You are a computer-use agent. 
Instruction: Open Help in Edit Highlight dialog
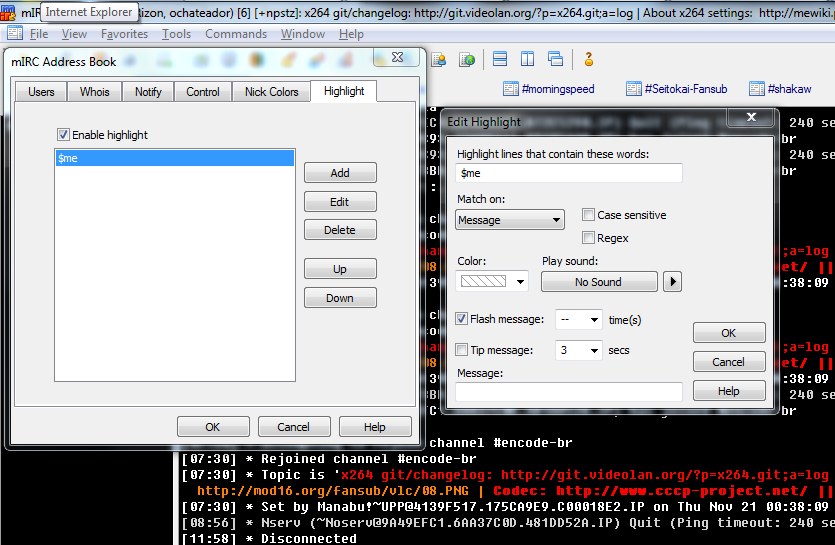point(728,391)
